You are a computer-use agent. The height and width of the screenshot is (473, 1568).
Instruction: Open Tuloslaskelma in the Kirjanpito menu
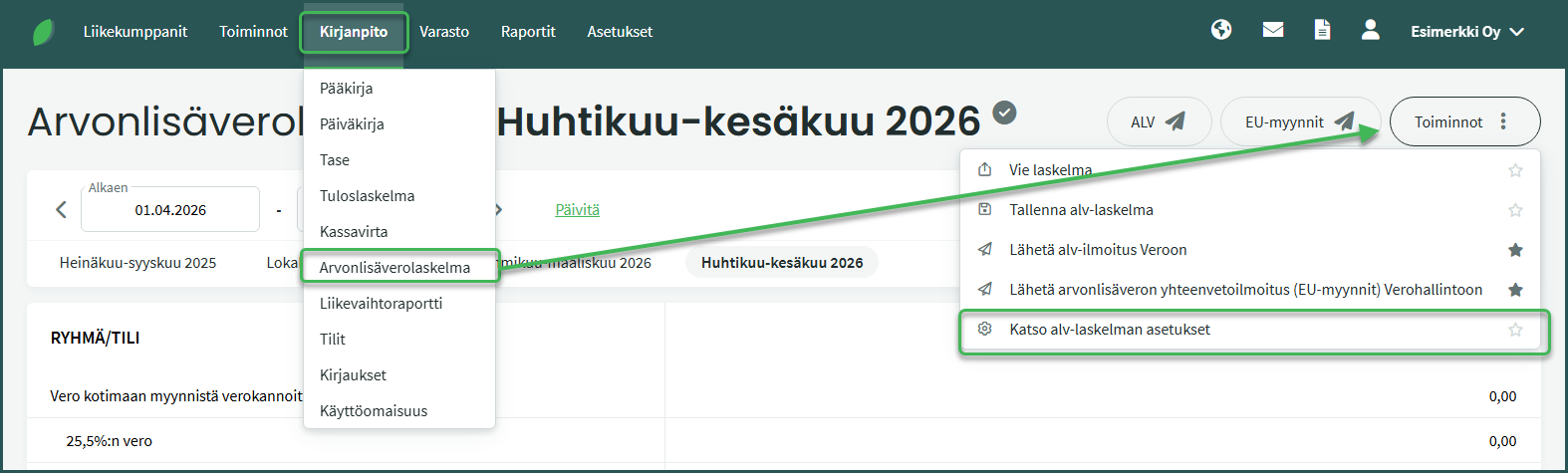(x=367, y=196)
